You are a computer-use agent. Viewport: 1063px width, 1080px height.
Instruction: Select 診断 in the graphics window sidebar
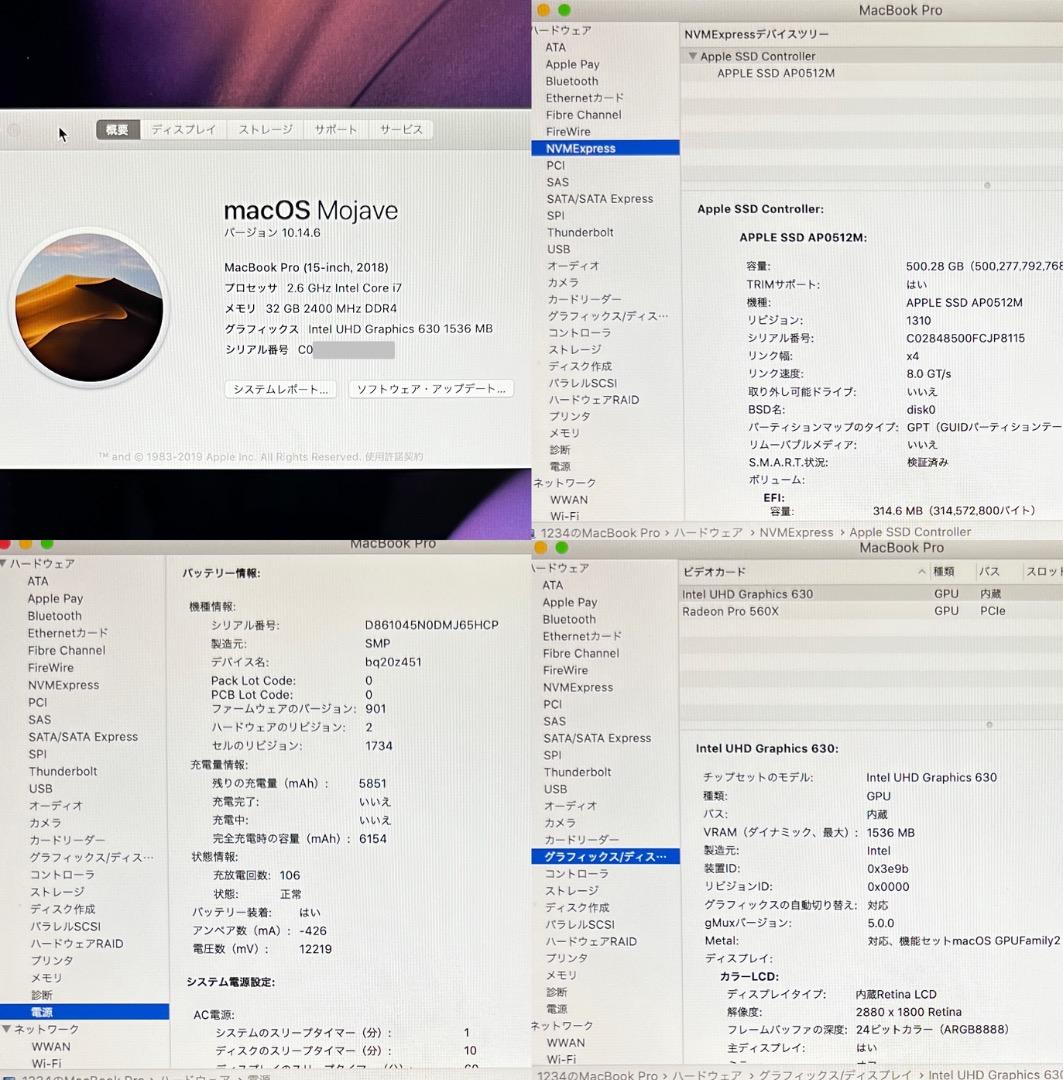click(x=557, y=993)
